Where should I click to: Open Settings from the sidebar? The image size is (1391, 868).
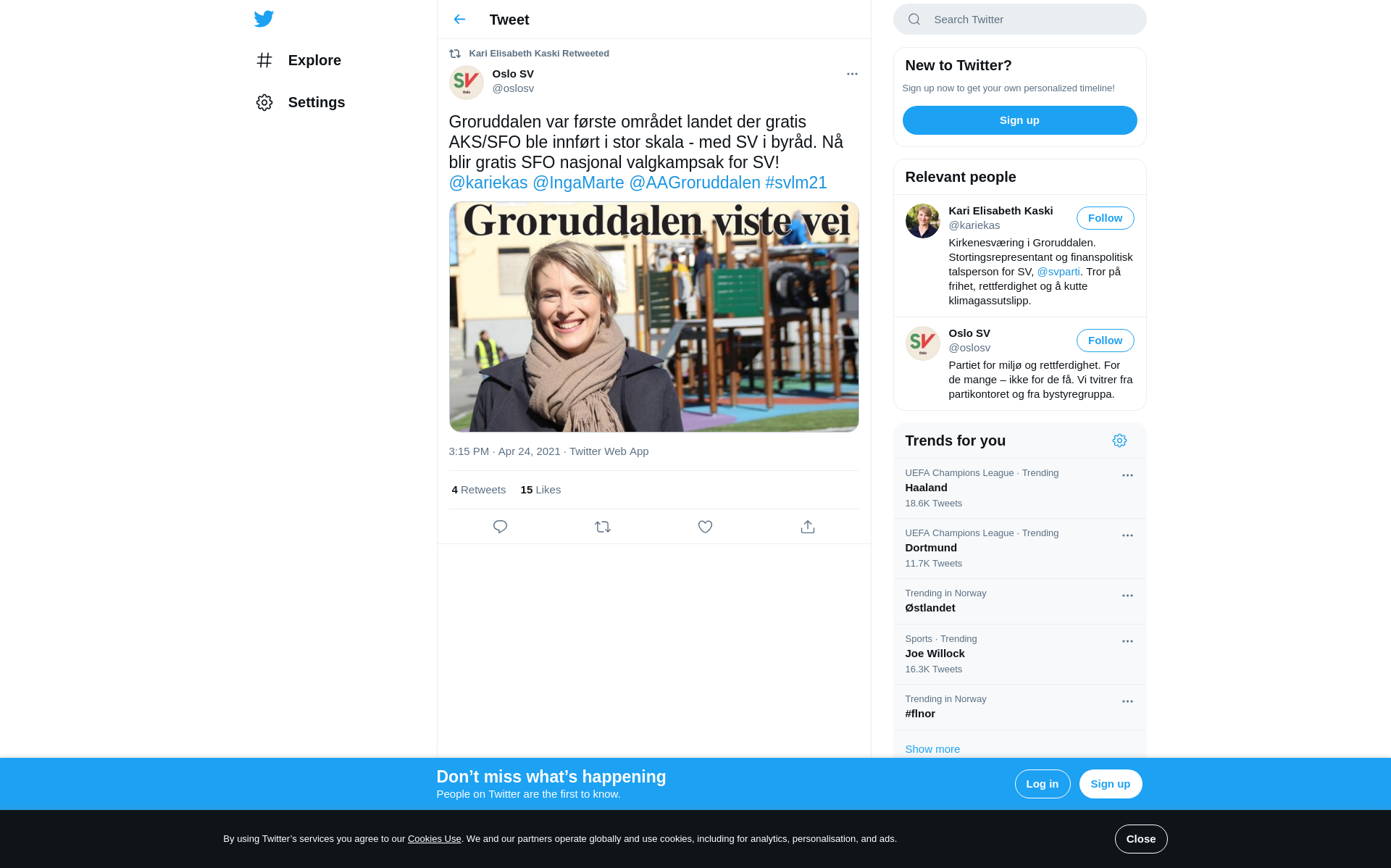[x=301, y=102]
